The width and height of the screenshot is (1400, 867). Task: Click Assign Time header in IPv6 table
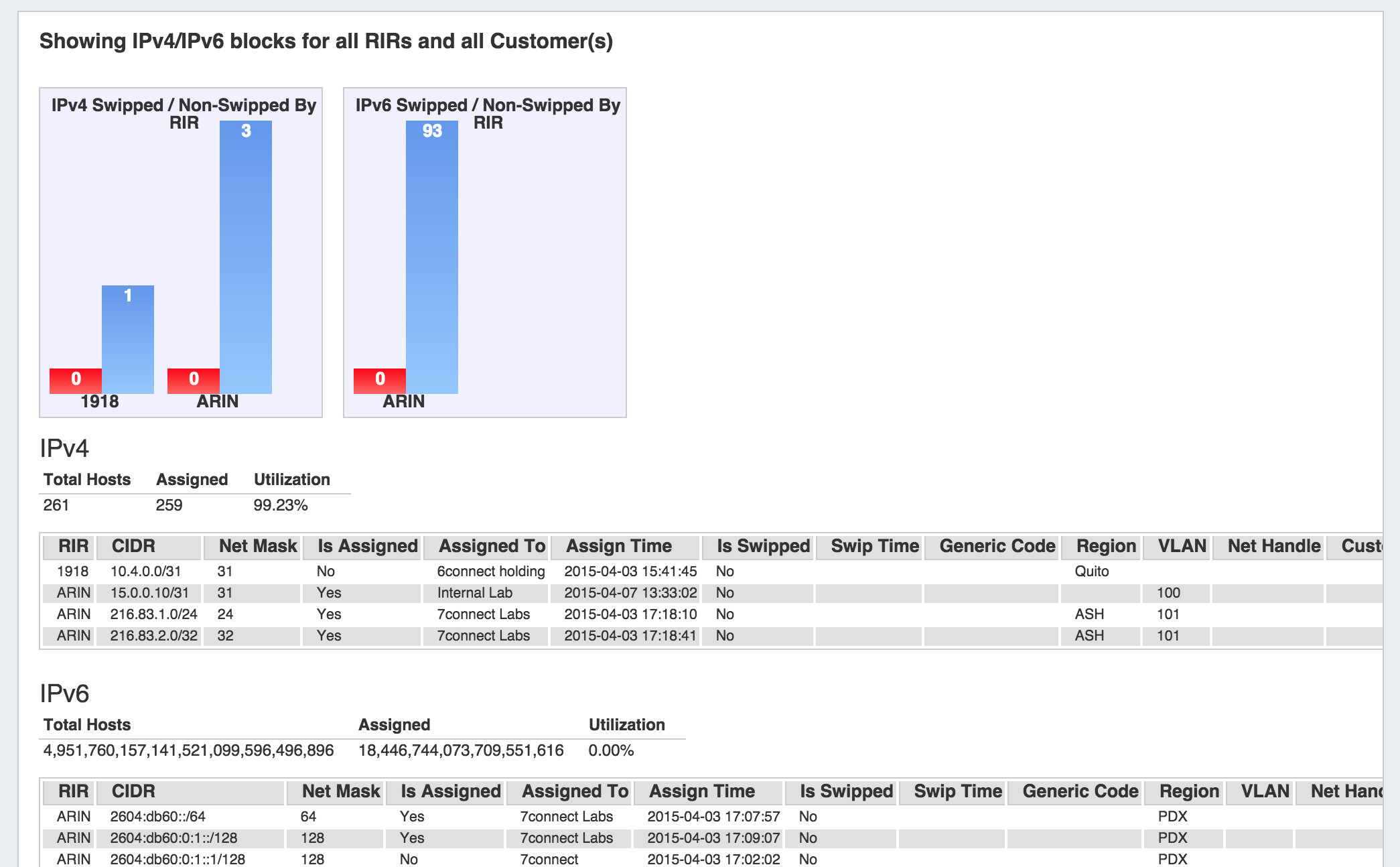(701, 791)
